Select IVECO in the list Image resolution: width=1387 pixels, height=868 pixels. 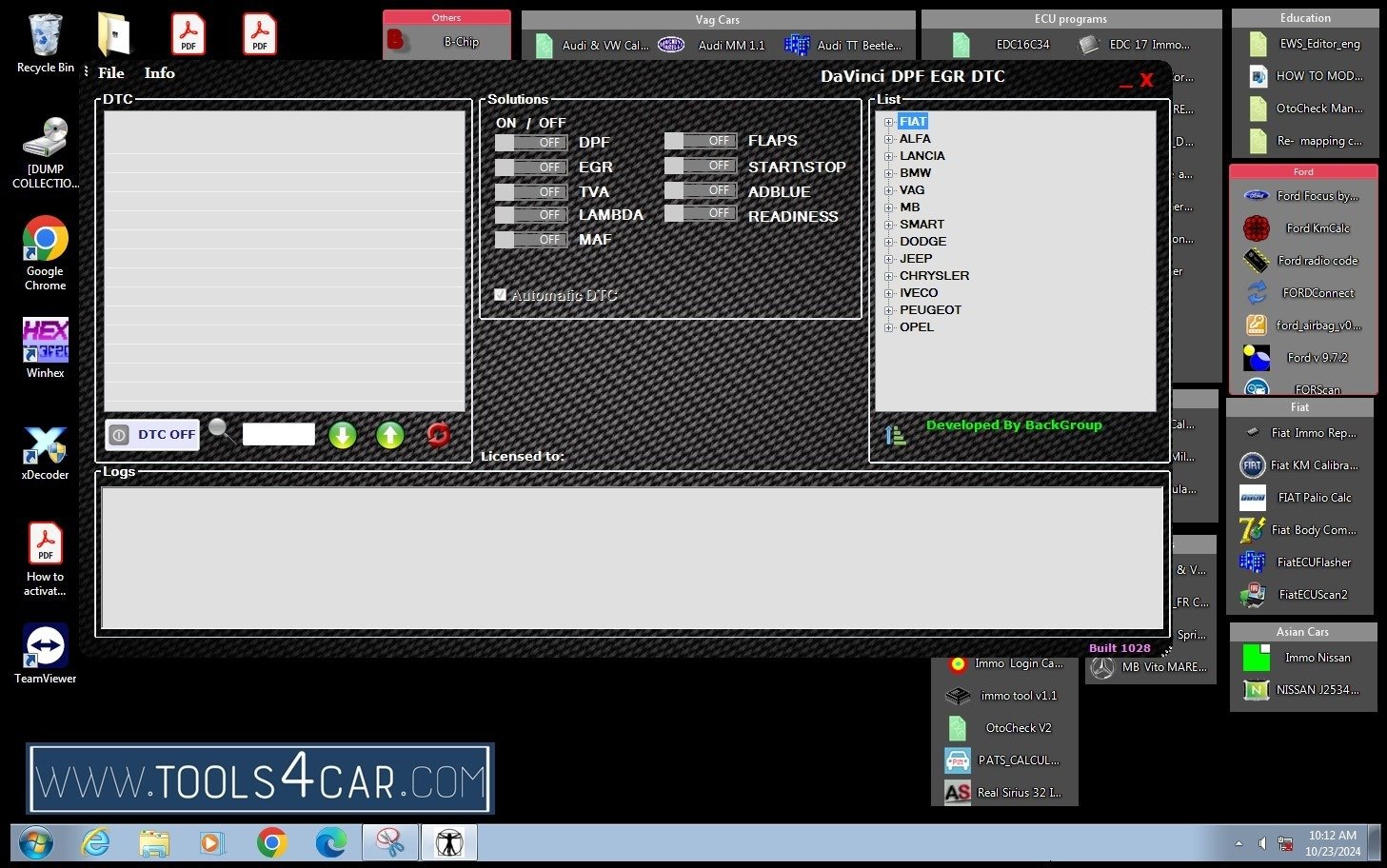click(x=919, y=293)
